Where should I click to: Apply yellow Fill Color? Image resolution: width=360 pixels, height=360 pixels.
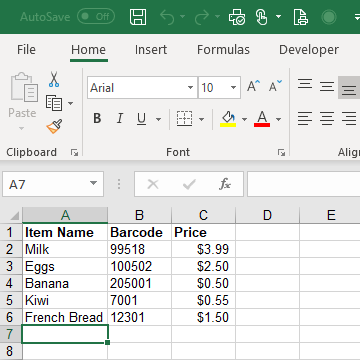click(x=228, y=119)
